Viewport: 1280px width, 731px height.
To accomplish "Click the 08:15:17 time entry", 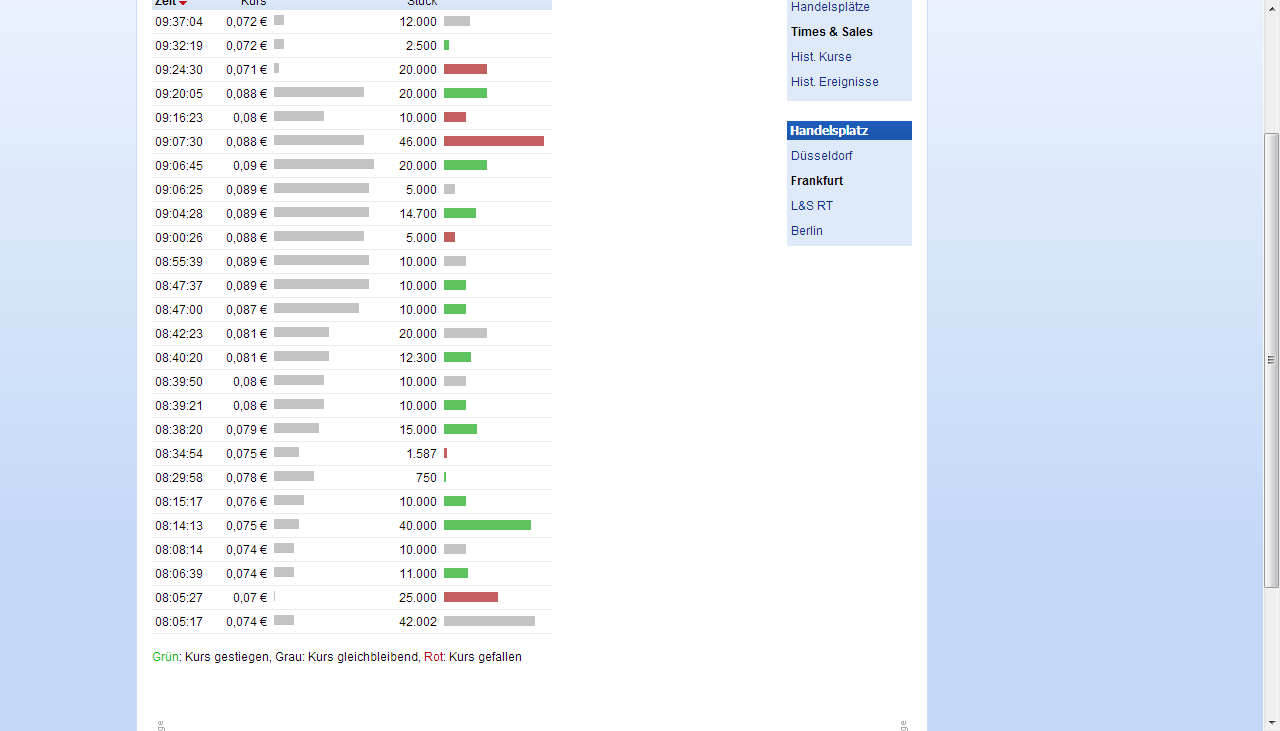I will pyautogui.click(x=179, y=502).
